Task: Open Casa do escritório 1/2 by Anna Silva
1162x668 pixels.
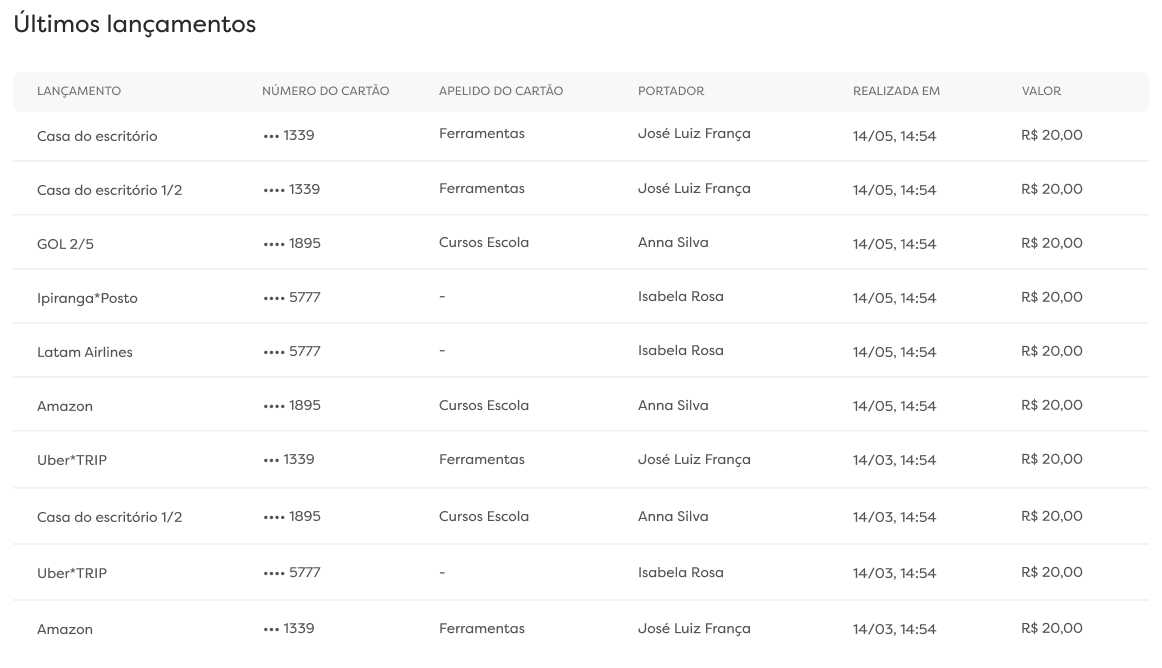Action: pos(109,518)
